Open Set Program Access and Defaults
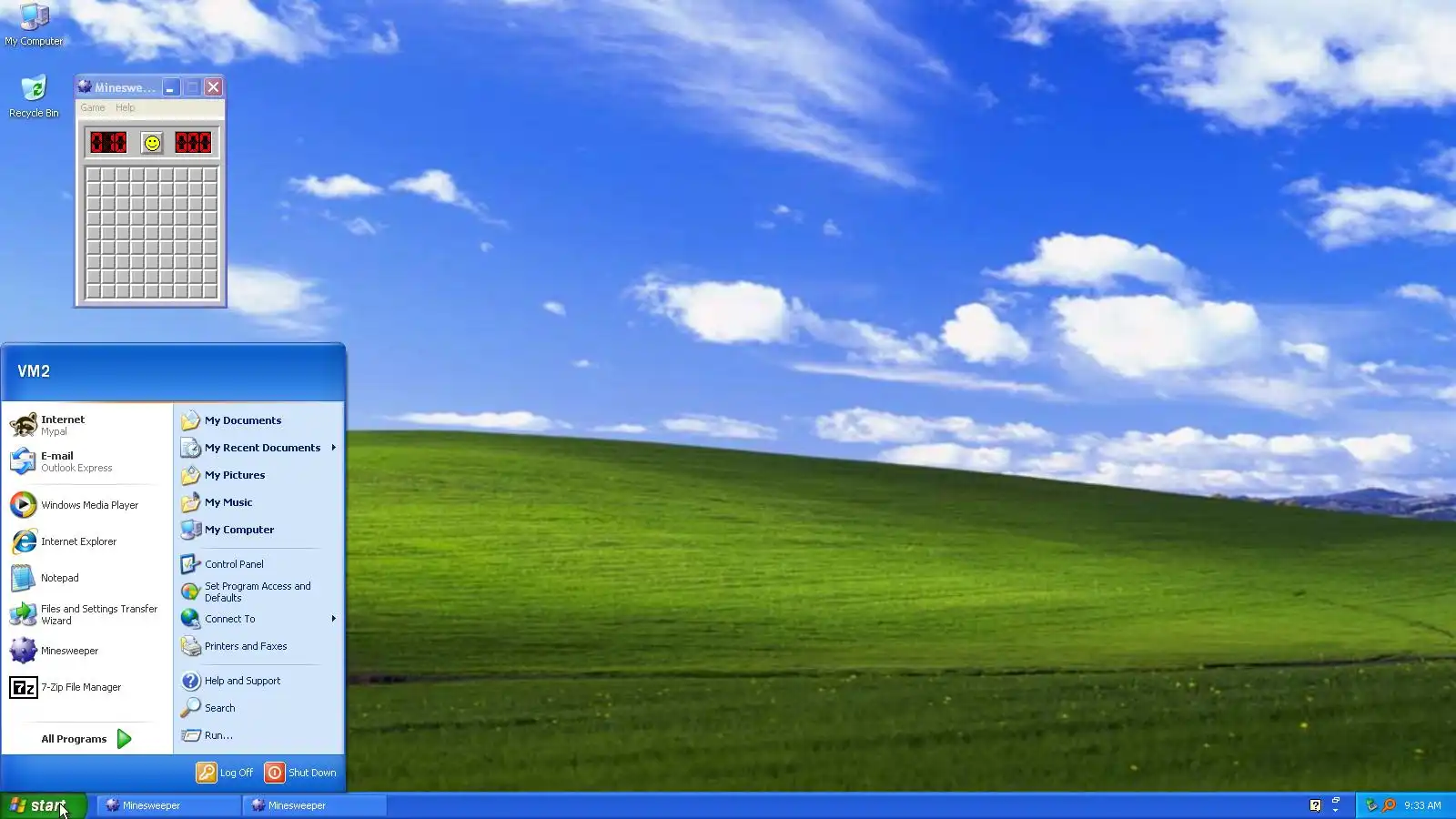This screenshot has width=1456, height=819. pos(259,591)
